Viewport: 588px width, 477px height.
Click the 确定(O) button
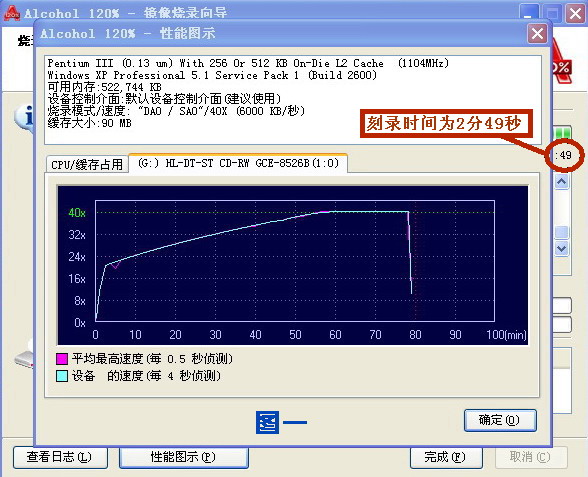coord(500,420)
